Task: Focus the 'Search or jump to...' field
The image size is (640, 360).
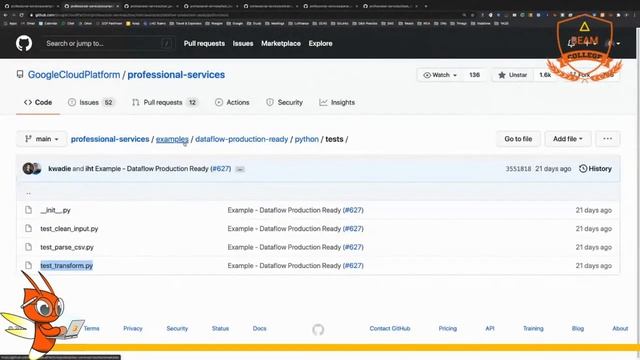Action: pyautogui.click(x=108, y=43)
